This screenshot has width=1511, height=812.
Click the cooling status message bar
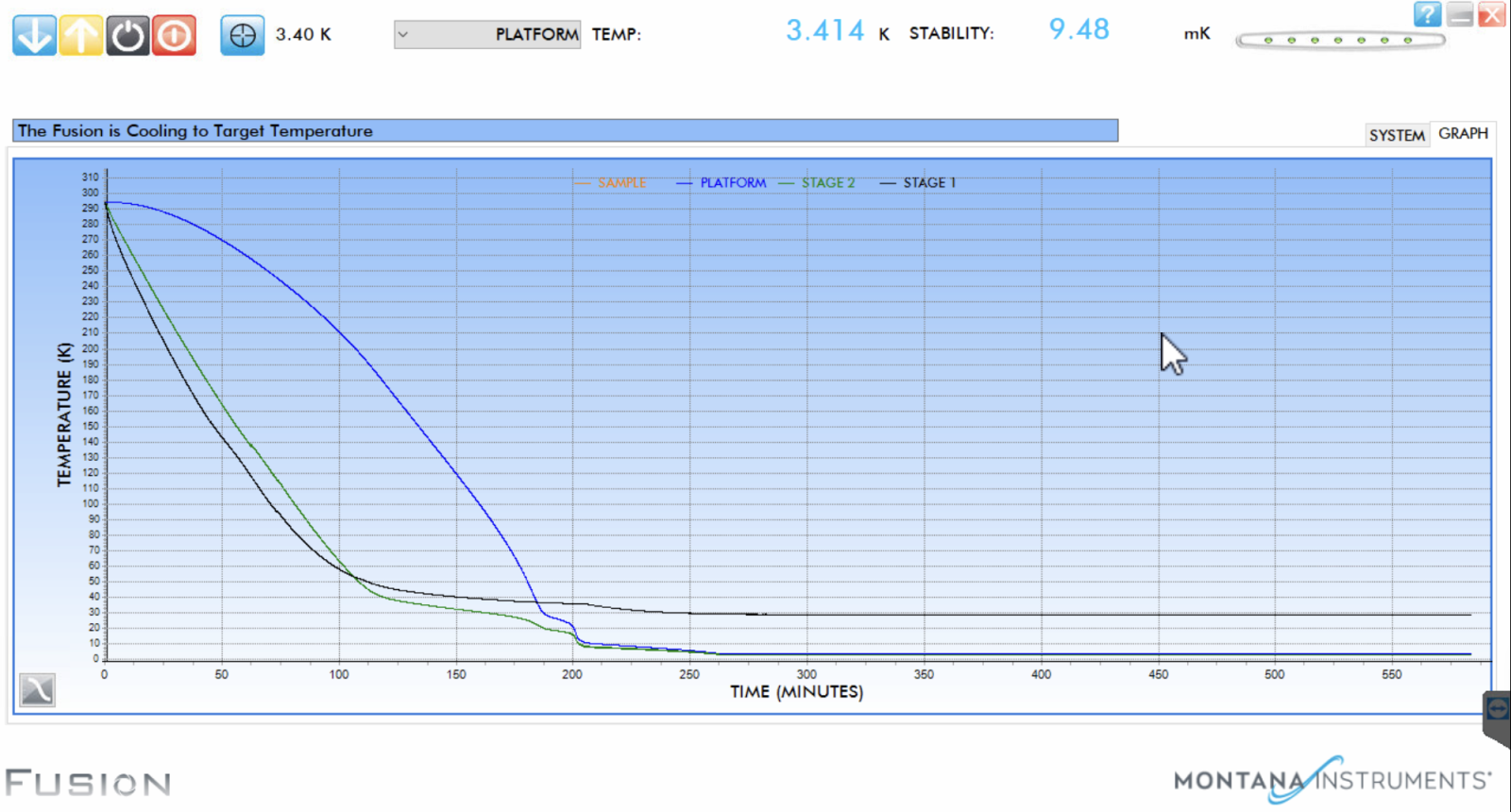(x=565, y=131)
